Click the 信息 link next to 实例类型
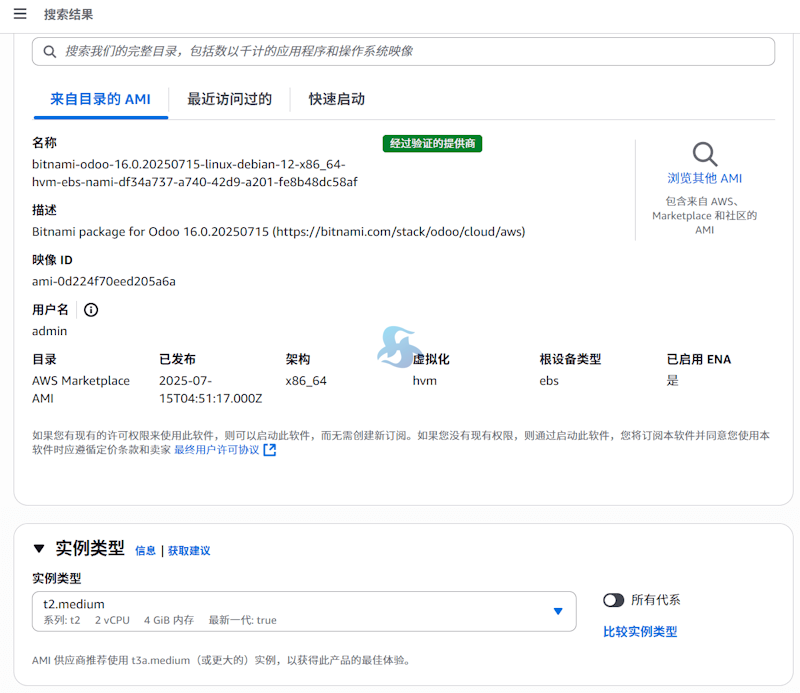This screenshot has width=800, height=693. 145,551
